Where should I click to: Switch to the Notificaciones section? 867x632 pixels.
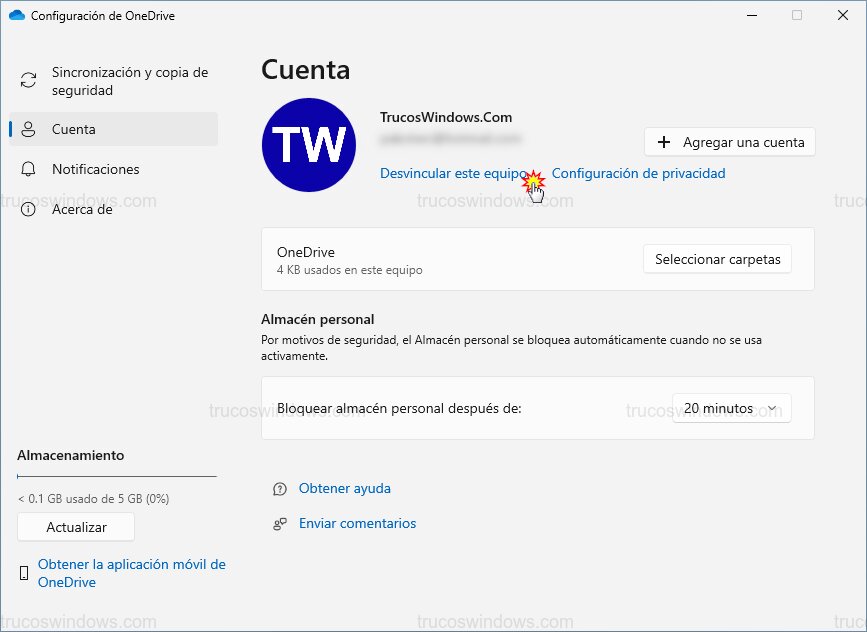click(96, 169)
